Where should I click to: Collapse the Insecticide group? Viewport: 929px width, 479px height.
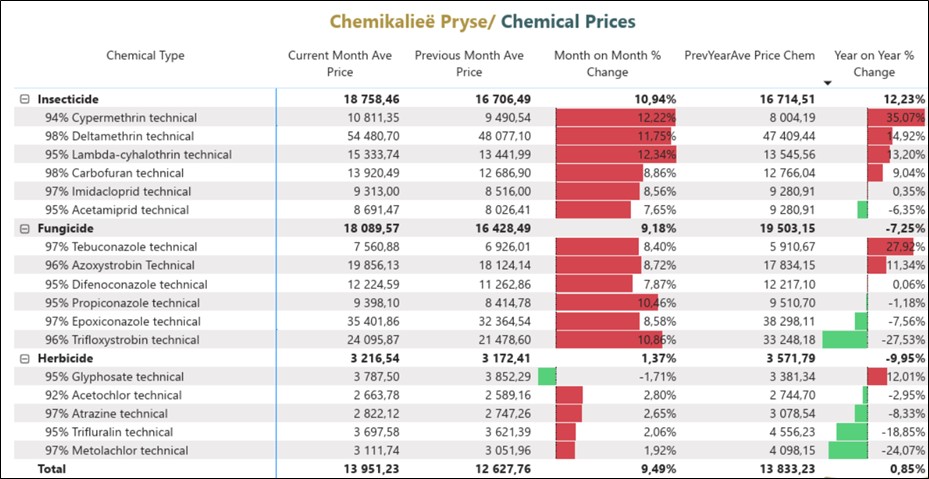coord(24,100)
